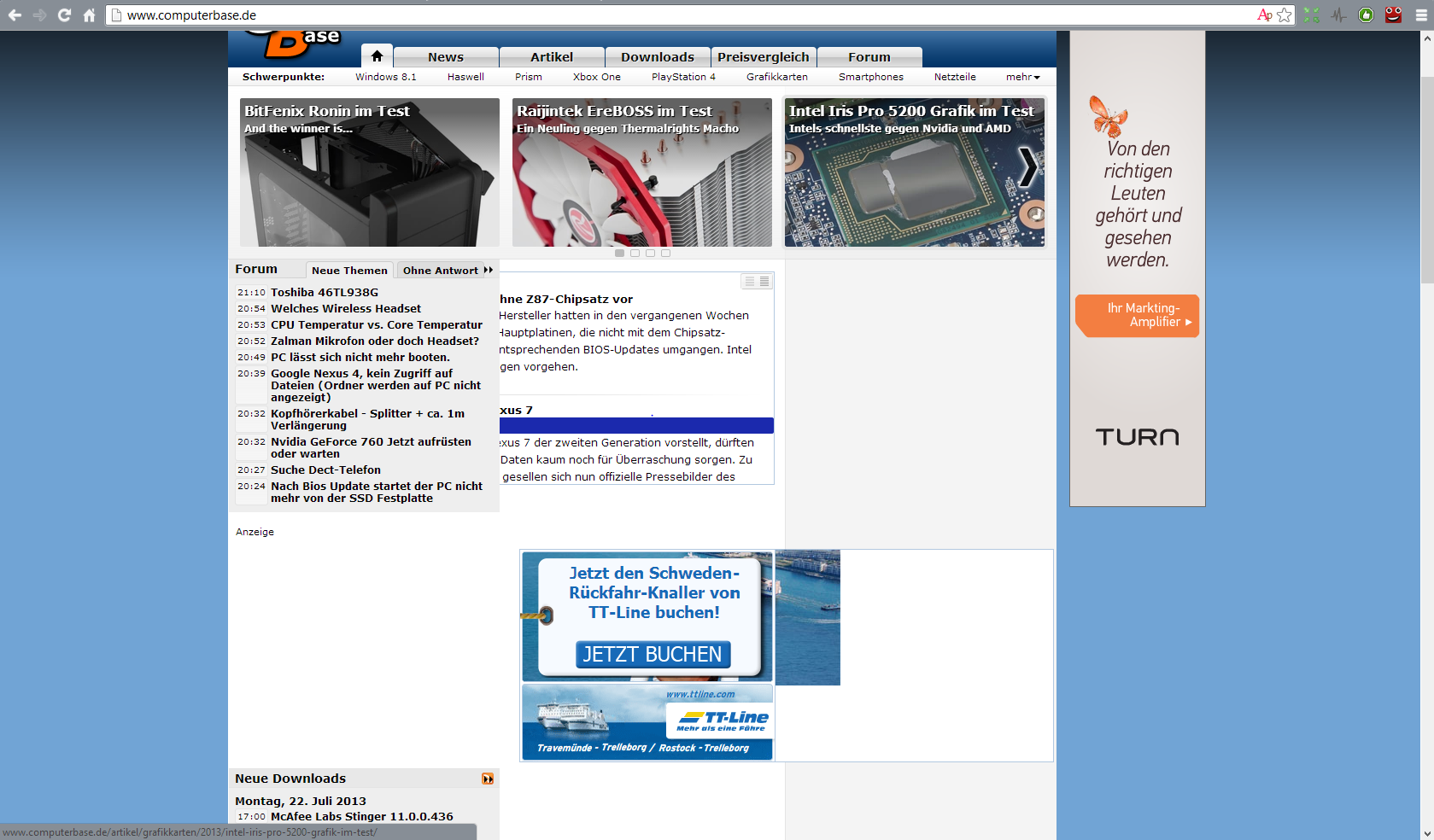This screenshot has height=840, width=1434.
Task: Click the Ihr Markting-Amplifier ad button
Action: pyautogui.click(x=1138, y=315)
